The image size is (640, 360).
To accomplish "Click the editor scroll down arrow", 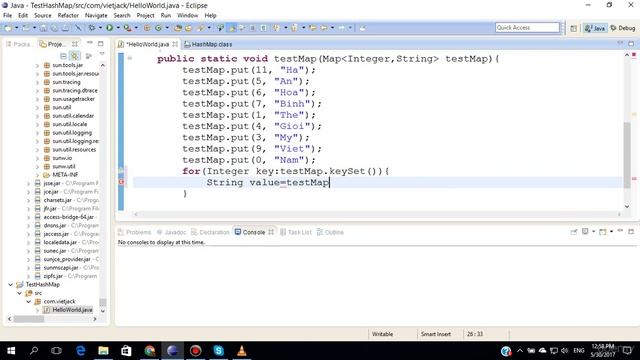I will (627, 207).
